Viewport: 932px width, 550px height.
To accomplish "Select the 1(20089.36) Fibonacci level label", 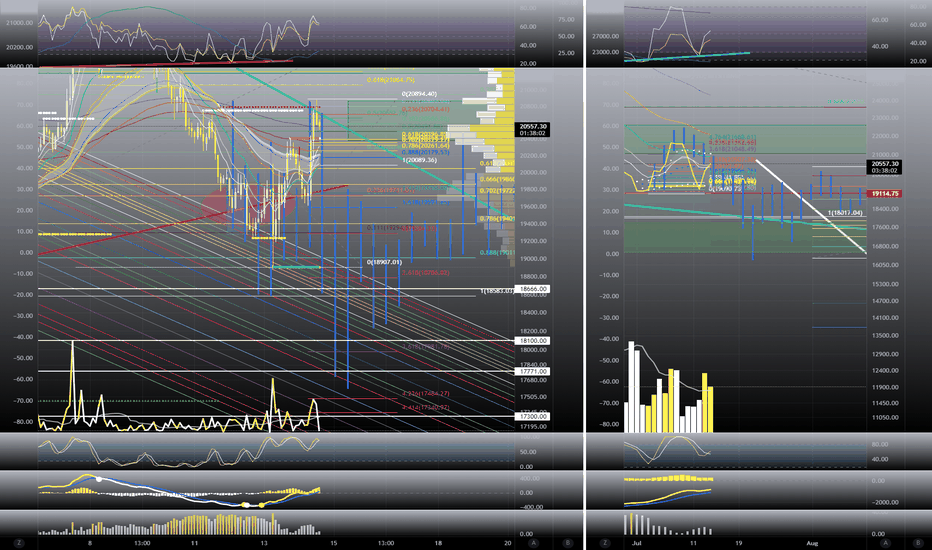I will coord(419,160).
